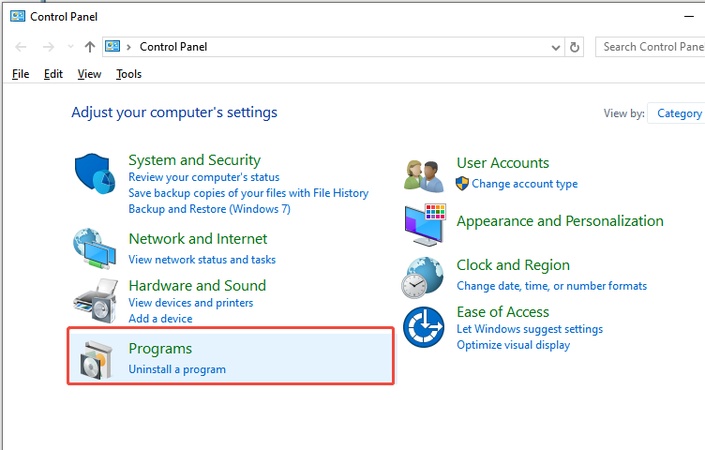Click Control Panel text in address bar
The width and height of the screenshot is (705, 450).
(173, 47)
